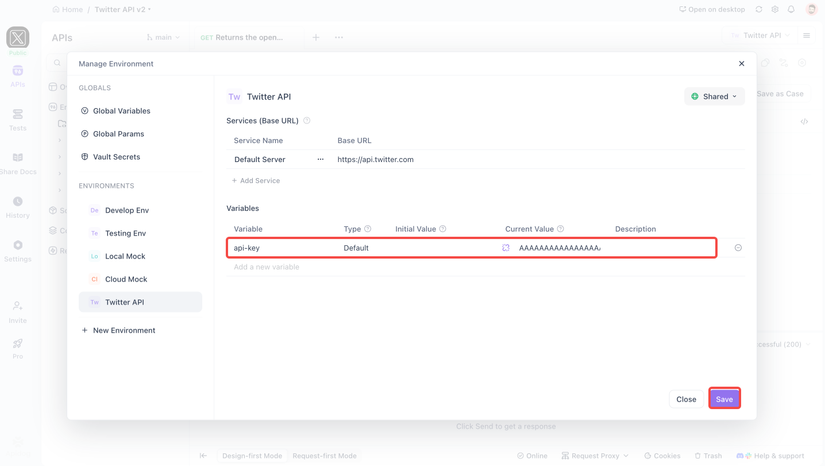The height and width of the screenshot is (466, 825).
Task: Open the settings gear in top bar
Action: [x=775, y=9]
